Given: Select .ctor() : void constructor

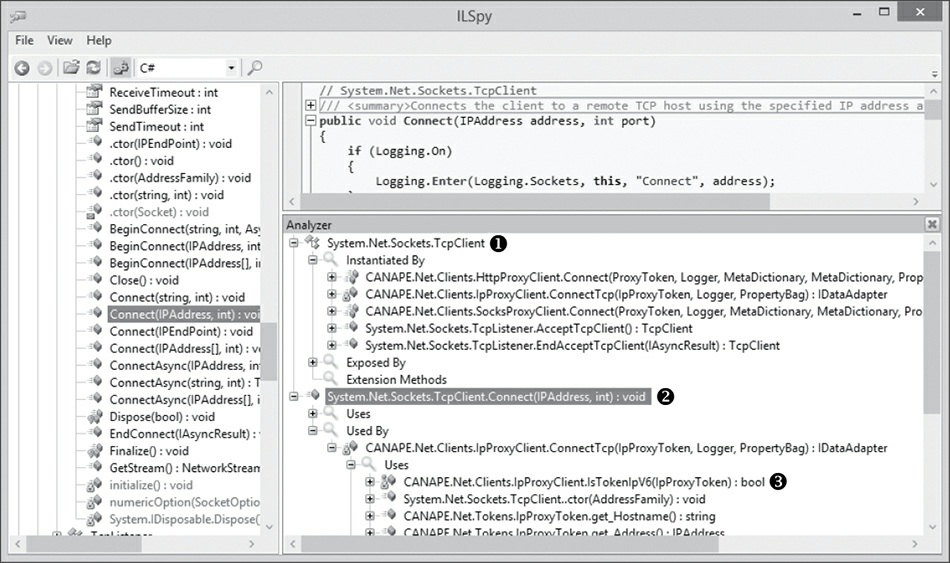Looking at the screenshot, I should pyautogui.click(x=141, y=161).
